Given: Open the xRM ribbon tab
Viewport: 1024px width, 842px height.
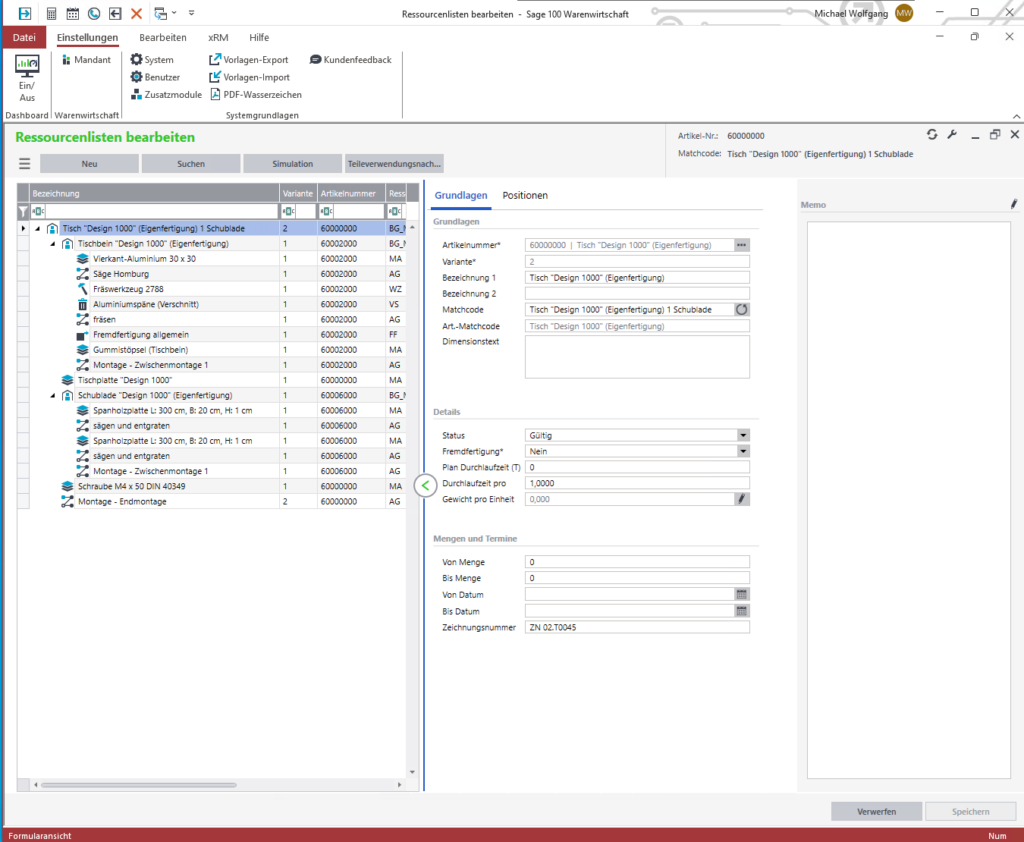Looking at the screenshot, I should tap(218, 37).
